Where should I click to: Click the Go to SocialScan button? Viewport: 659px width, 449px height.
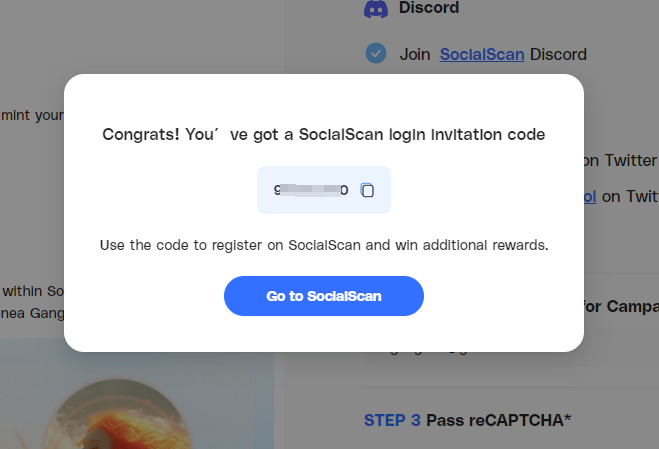pos(324,296)
